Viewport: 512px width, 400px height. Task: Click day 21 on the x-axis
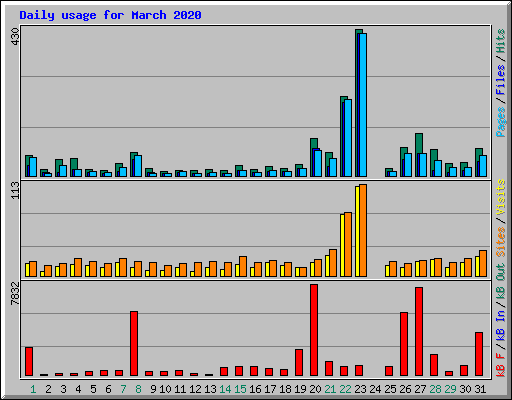[330, 389]
